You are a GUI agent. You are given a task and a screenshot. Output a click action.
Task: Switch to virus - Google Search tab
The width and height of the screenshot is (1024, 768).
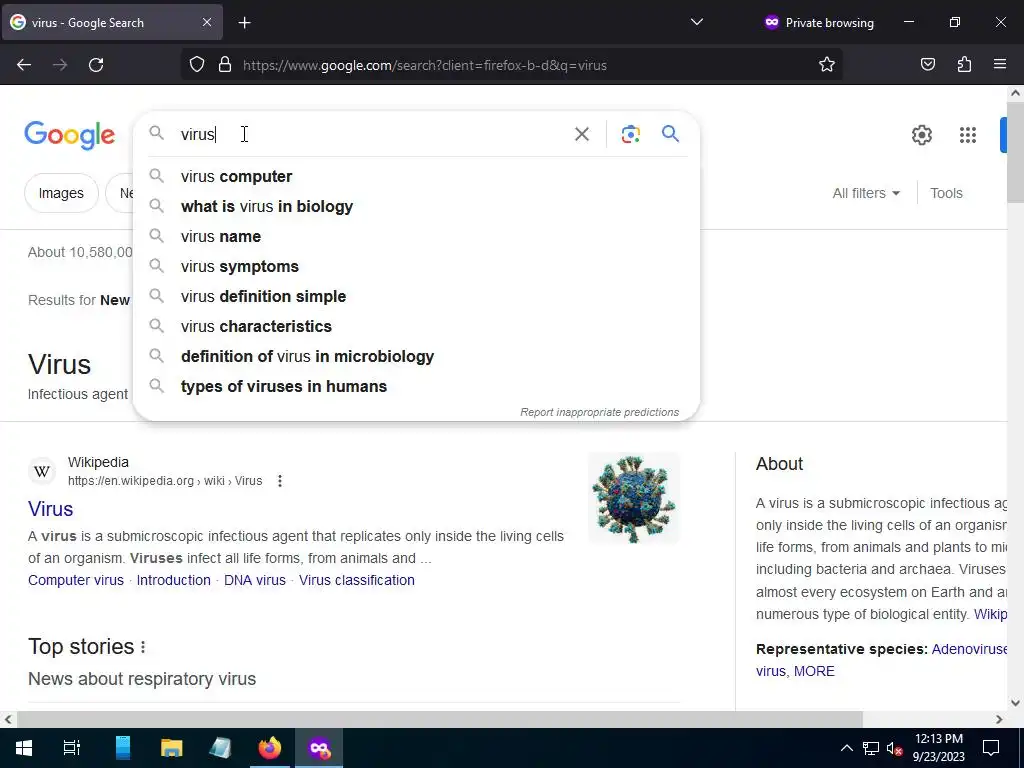click(112, 22)
